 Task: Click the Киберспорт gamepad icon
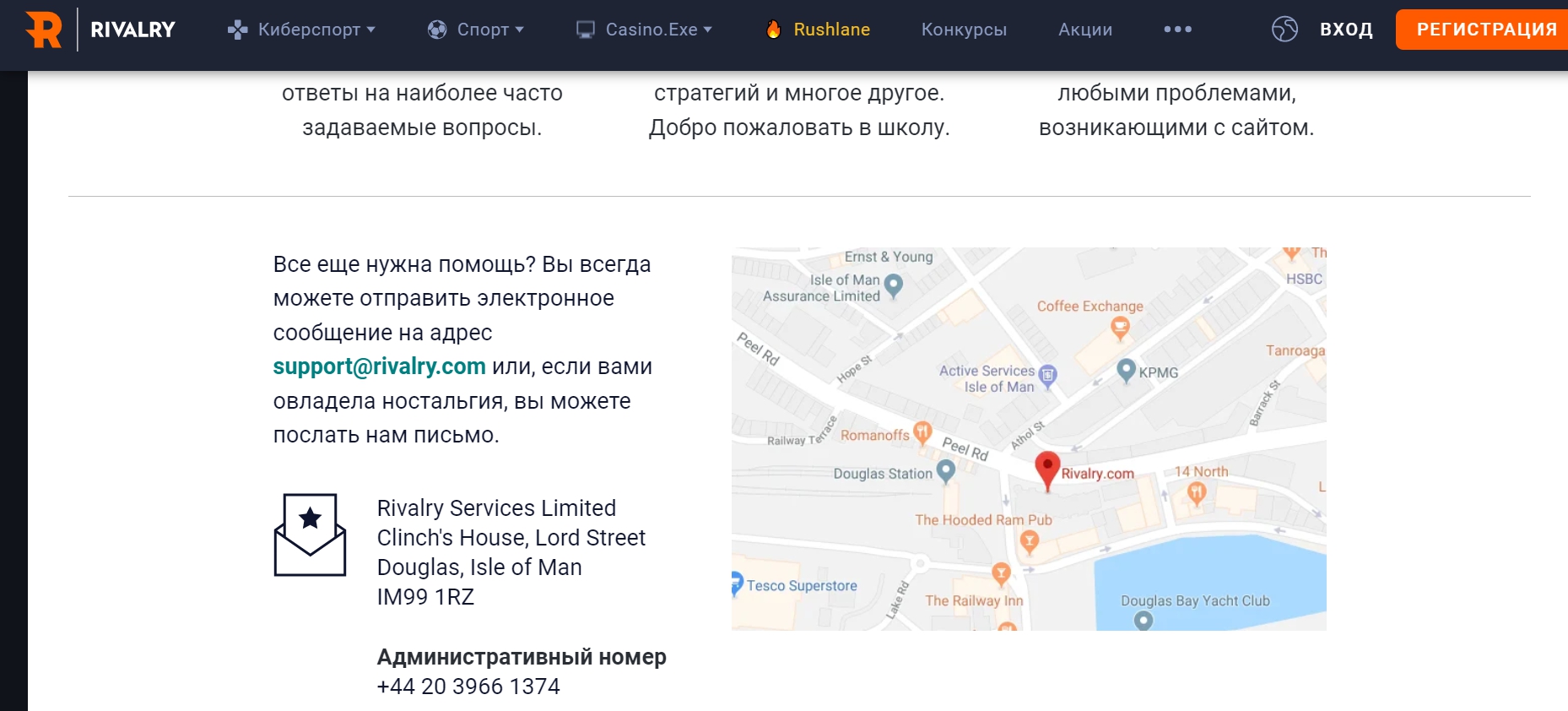[x=237, y=30]
